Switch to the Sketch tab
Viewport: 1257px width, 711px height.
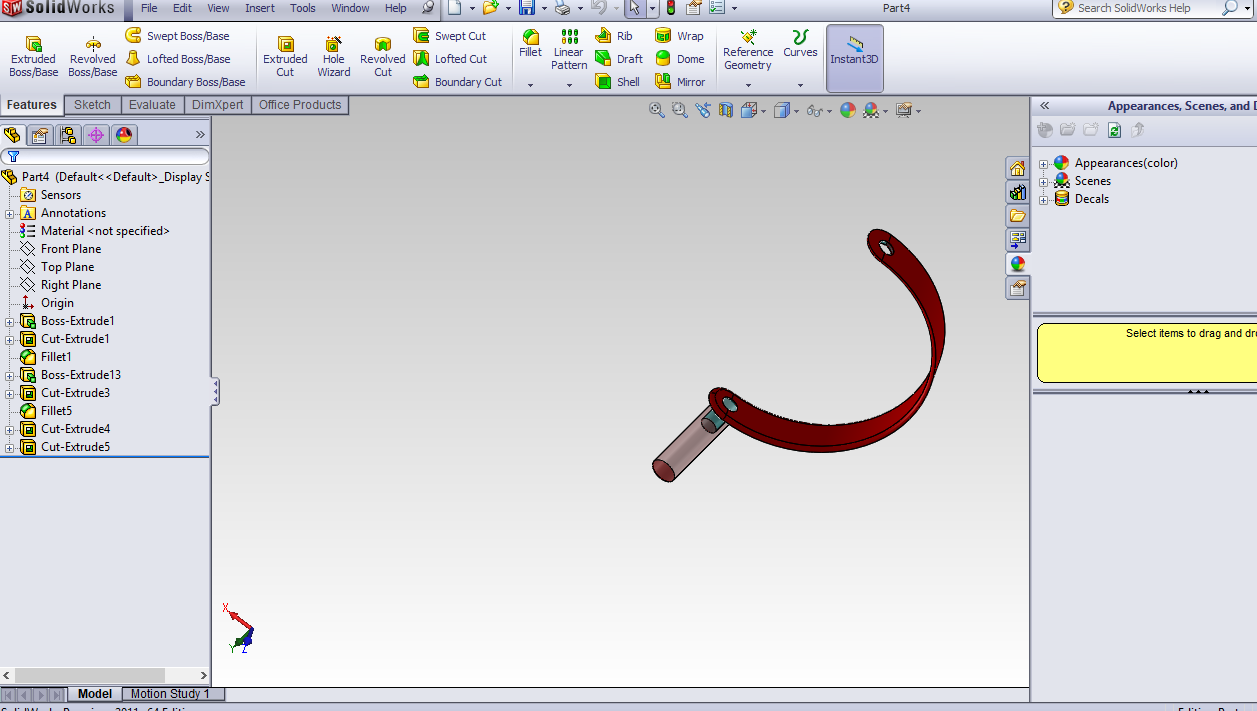coord(93,105)
